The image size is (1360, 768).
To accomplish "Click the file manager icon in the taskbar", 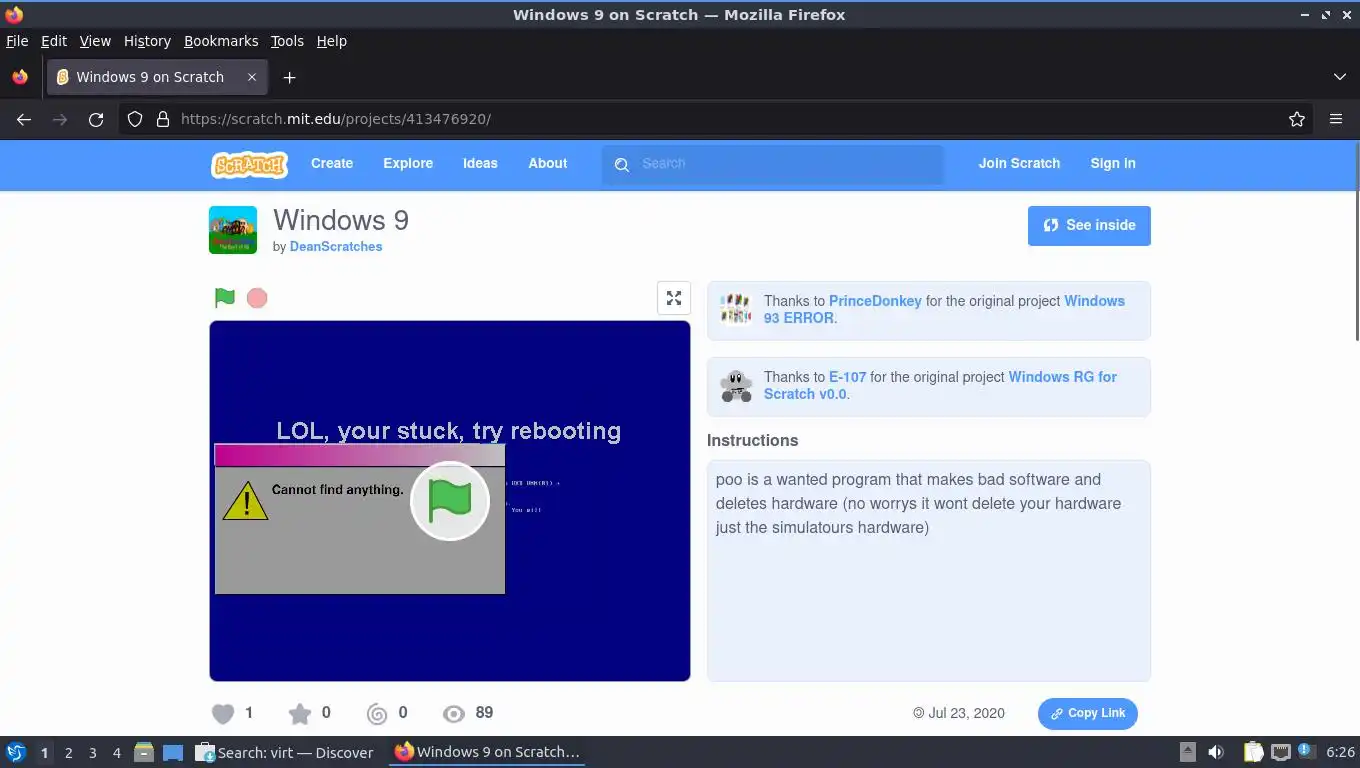I will pyautogui.click(x=144, y=752).
